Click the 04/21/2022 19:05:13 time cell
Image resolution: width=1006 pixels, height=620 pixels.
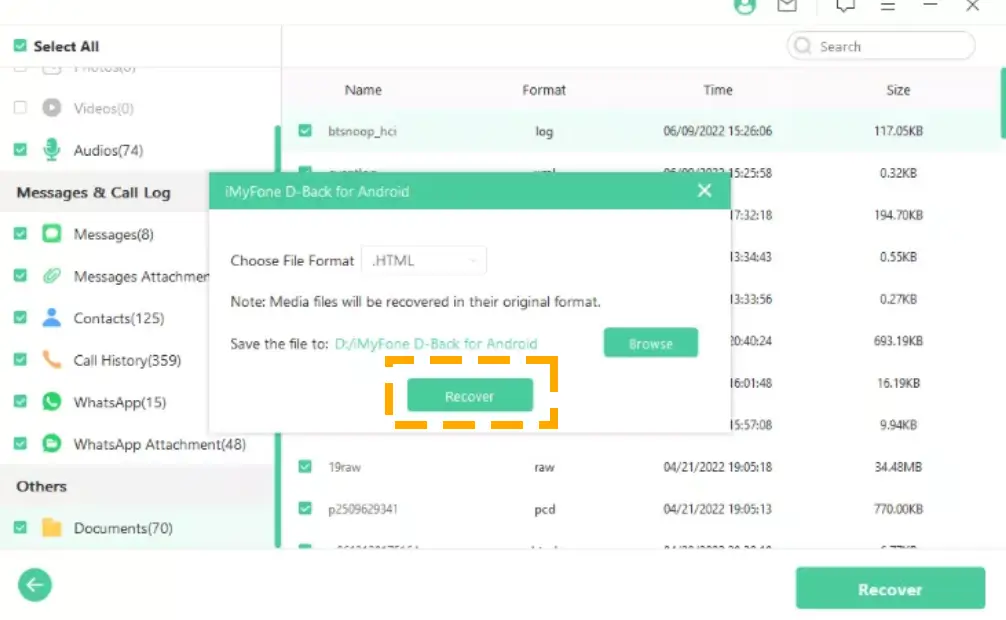[x=717, y=509]
